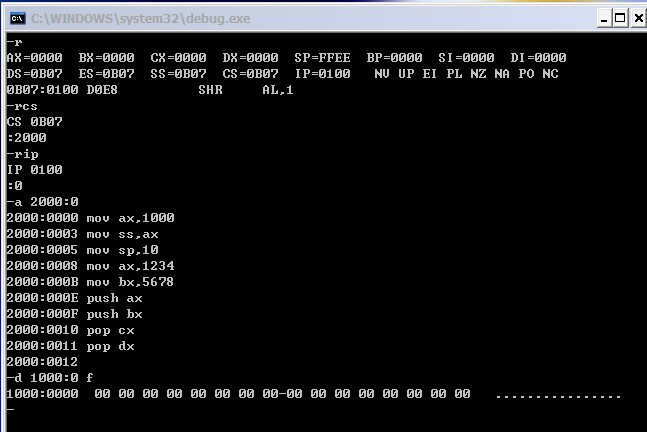
Task: Click the ASCII dots column of the dump
Action: tap(558, 396)
